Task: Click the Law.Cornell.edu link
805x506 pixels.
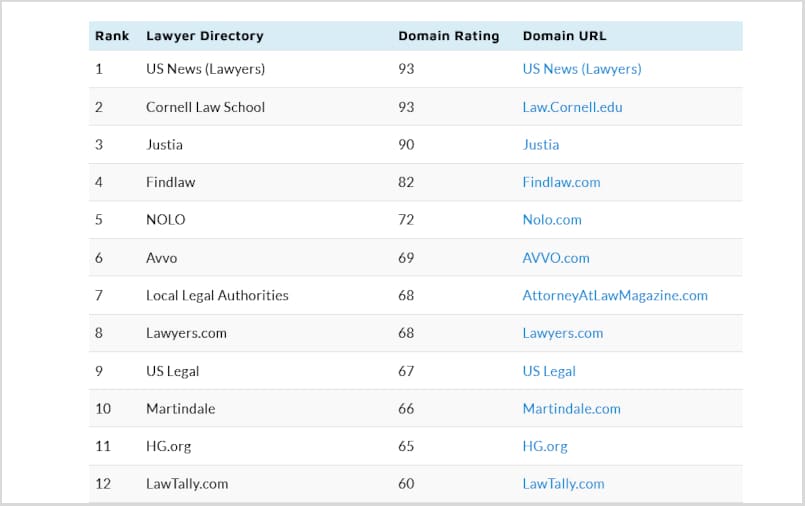Action: pos(572,107)
